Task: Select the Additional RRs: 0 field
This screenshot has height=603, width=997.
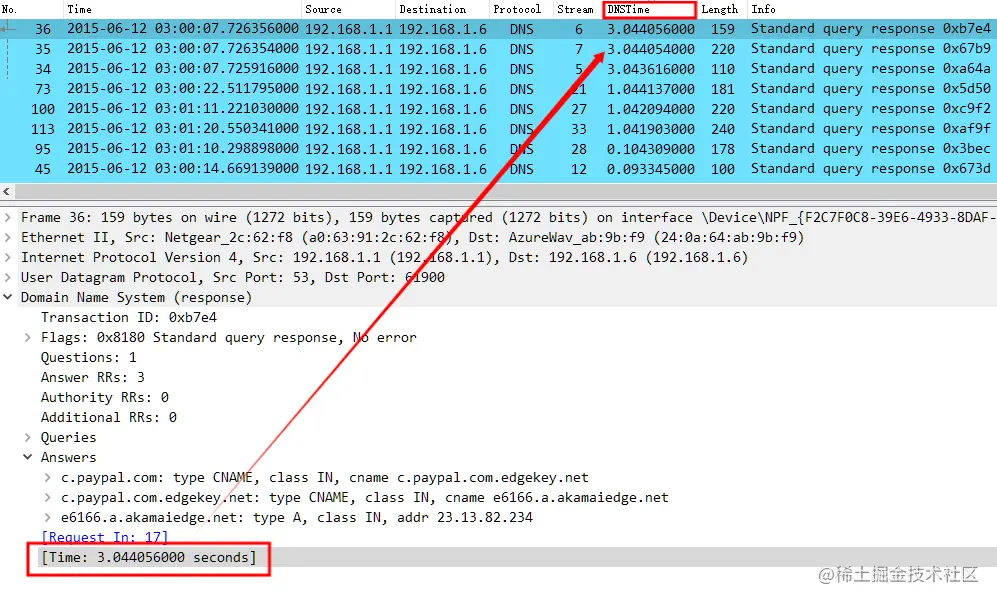Action: [109, 417]
